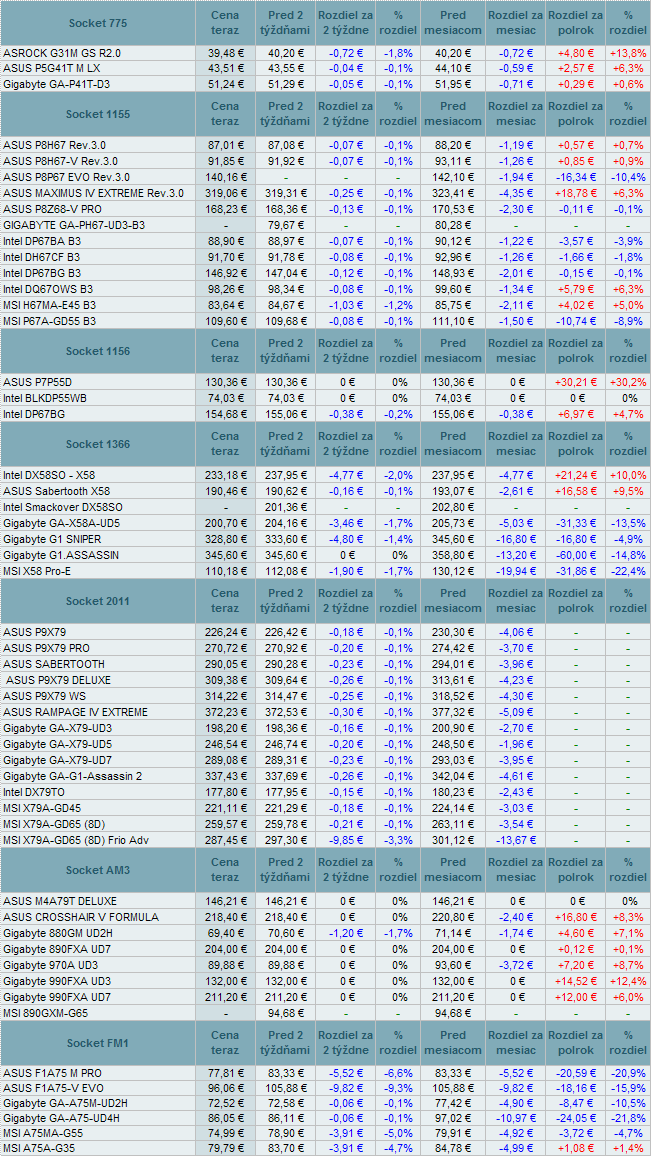Click the 319,06 € current price cell

(226, 193)
